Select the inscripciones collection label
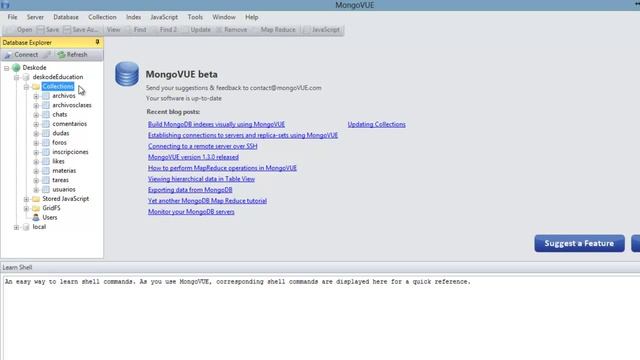 70,152
